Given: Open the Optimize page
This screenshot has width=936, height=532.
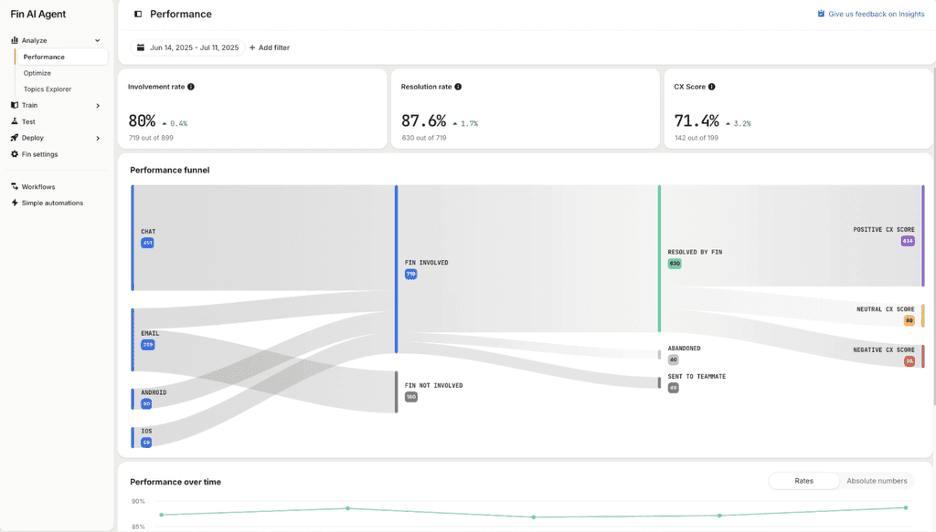Looking at the screenshot, I should tap(38, 73).
